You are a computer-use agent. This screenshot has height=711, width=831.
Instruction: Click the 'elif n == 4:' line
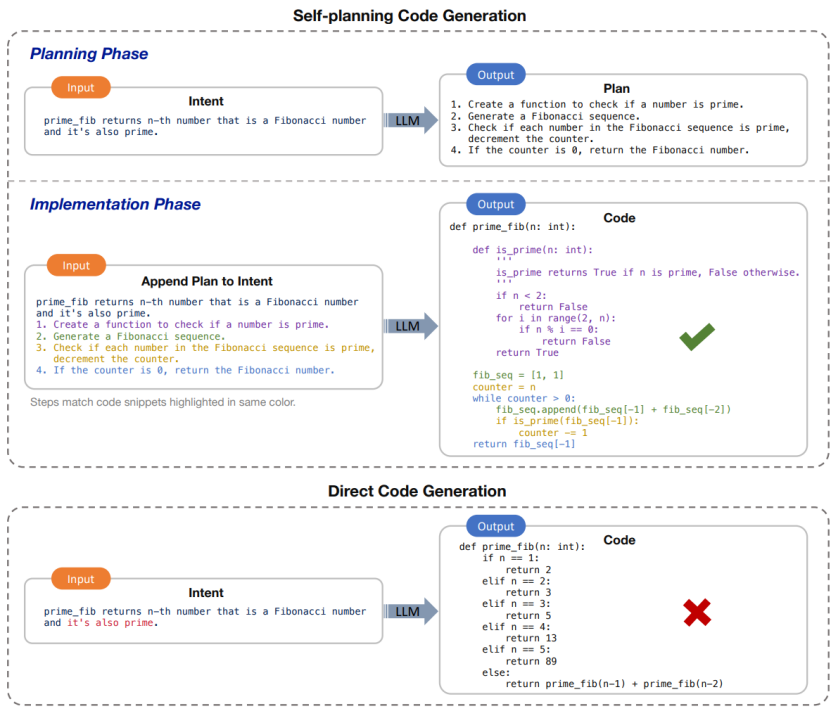[x=516, y=627]
